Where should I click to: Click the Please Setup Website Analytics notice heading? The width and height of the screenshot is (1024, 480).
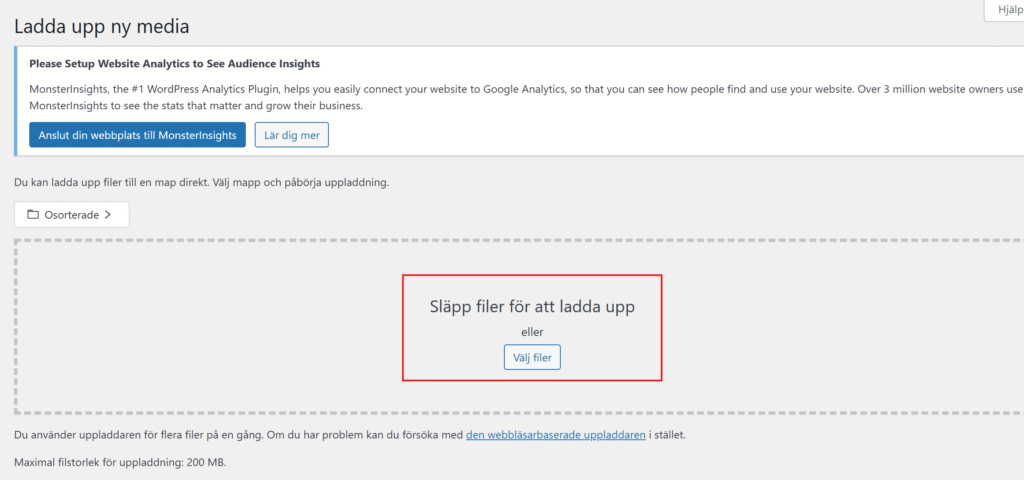pyautogui.click(x=174, y=64)
